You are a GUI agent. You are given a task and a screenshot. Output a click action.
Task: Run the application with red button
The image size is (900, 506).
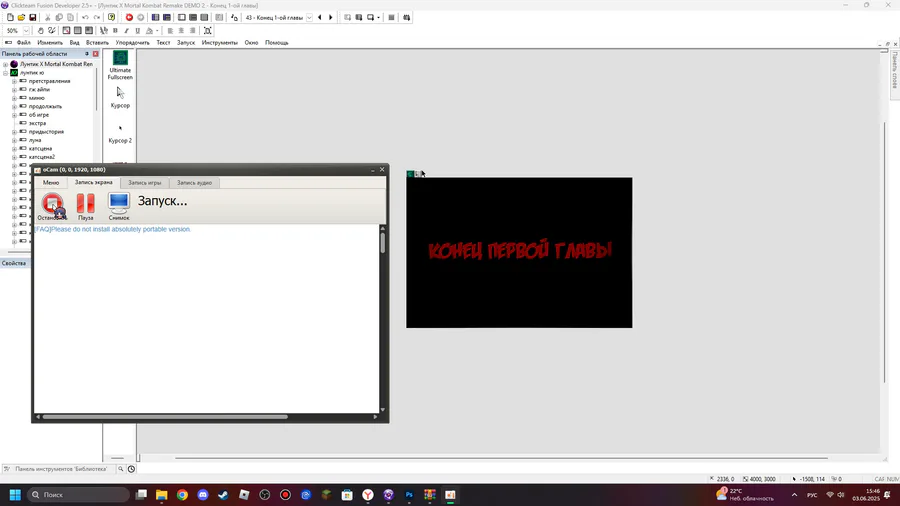(x=129, y=18)
